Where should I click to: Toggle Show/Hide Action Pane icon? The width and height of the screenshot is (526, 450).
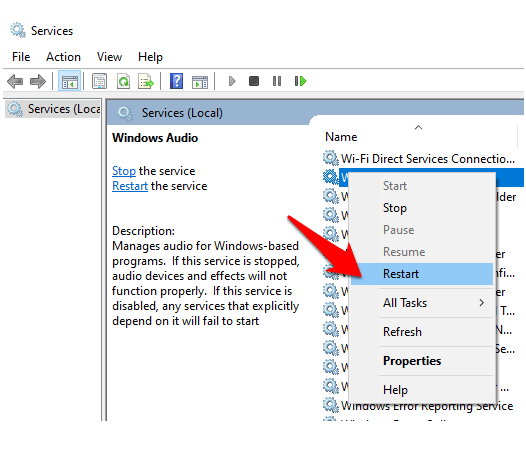pos(200,82)
